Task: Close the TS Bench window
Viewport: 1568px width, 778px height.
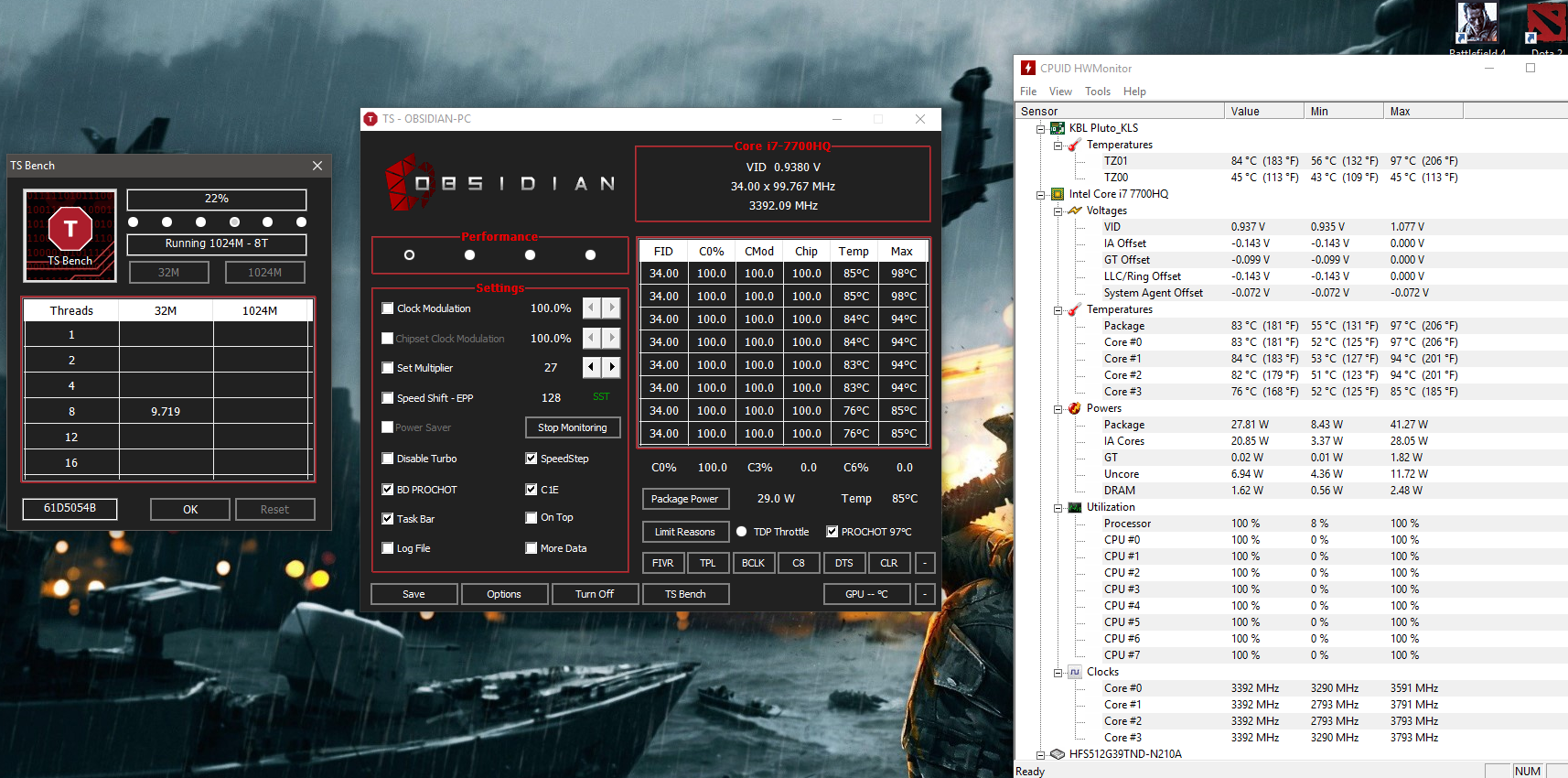Action: coord(317,166)
